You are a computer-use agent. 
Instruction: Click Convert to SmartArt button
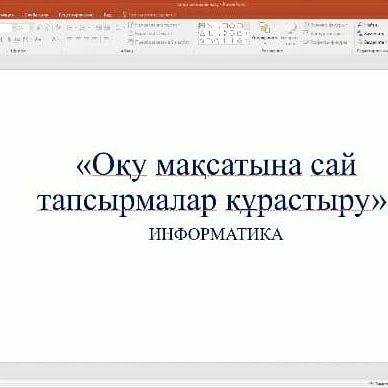(159, 42)
